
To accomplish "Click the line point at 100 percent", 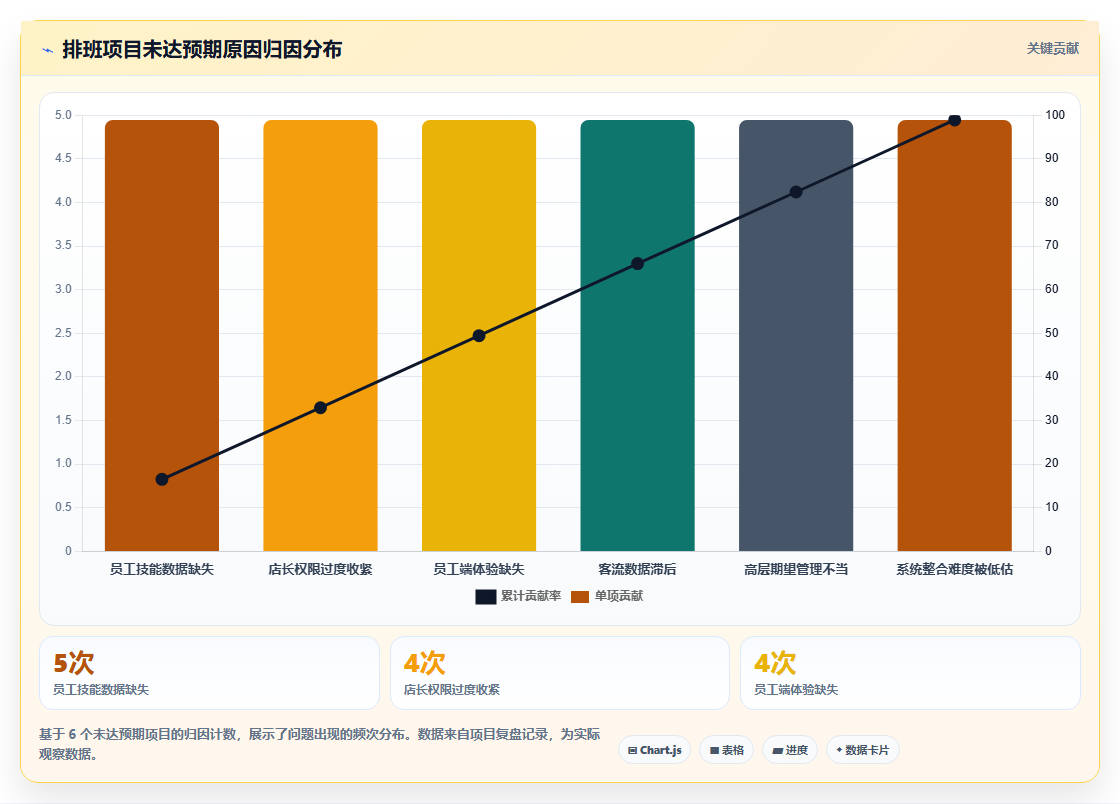I will tap(955, 120).
